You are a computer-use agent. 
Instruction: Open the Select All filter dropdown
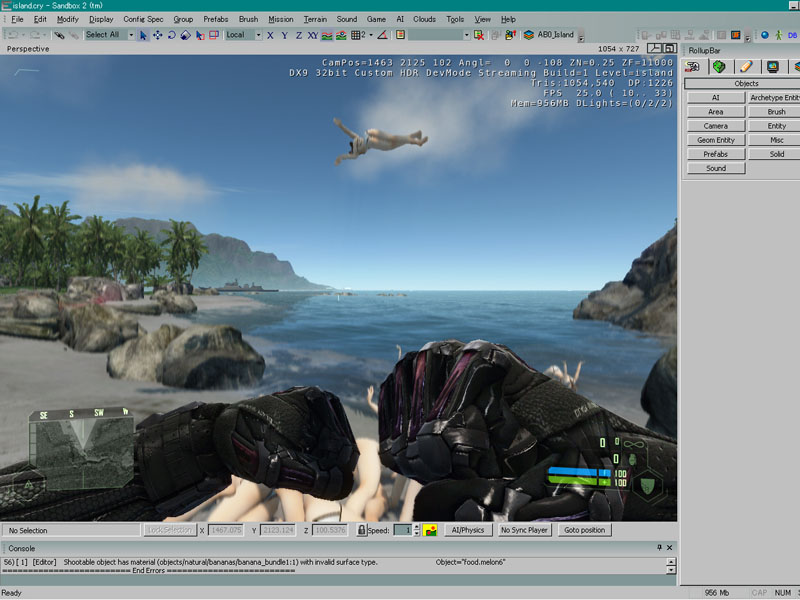(x=131, y=35)
